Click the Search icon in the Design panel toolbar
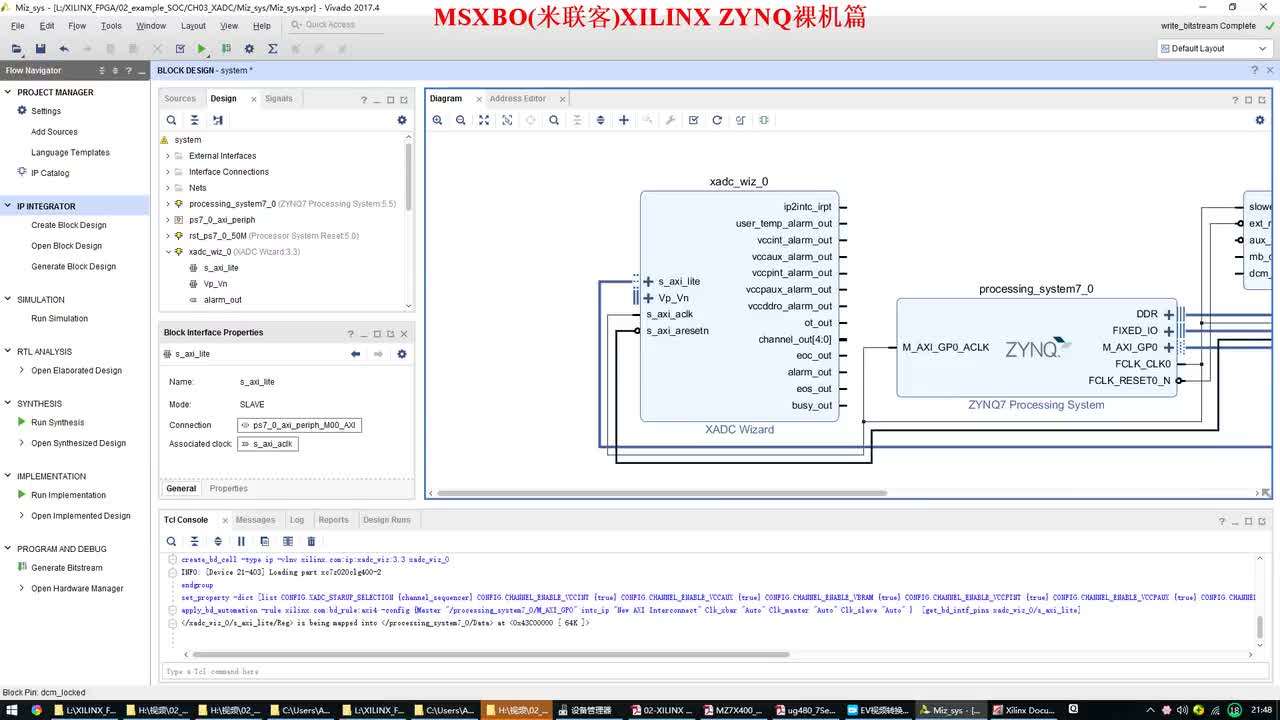The width and height of the screenshot is (1280, 720). tap(171, 120)
